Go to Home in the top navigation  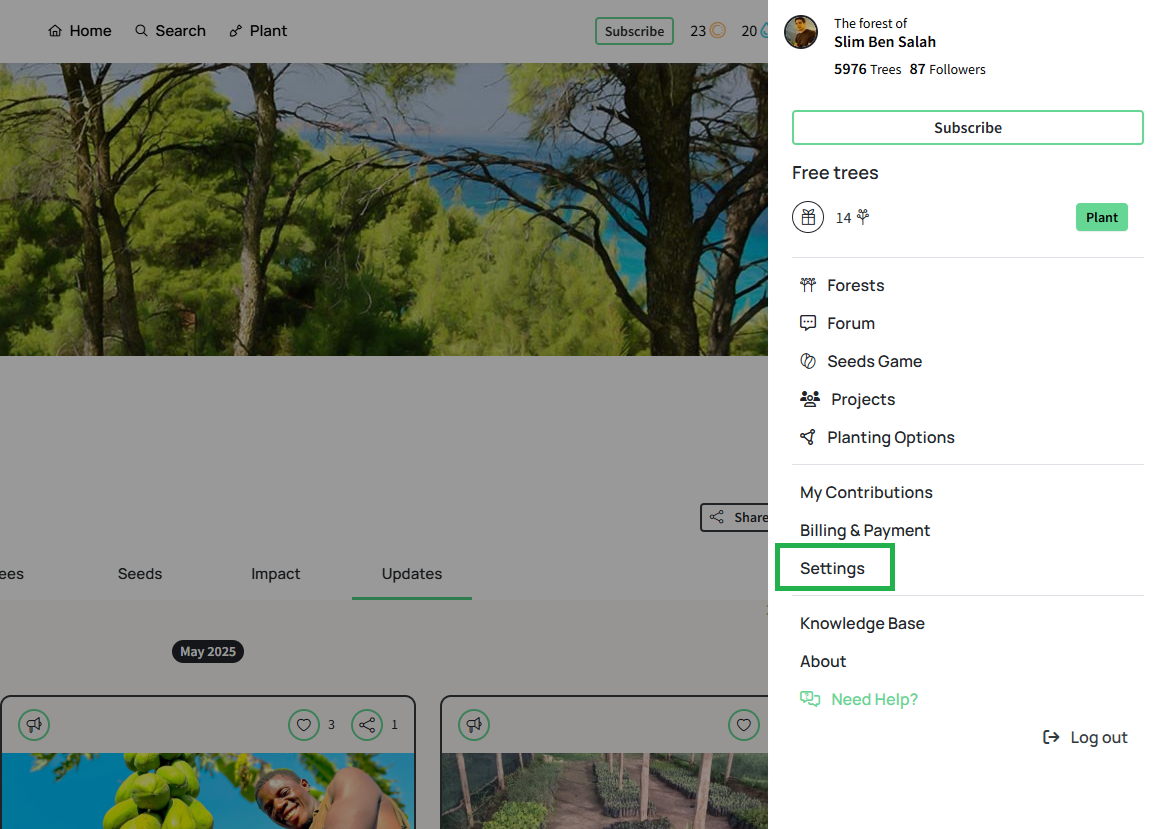pos(79,30)
